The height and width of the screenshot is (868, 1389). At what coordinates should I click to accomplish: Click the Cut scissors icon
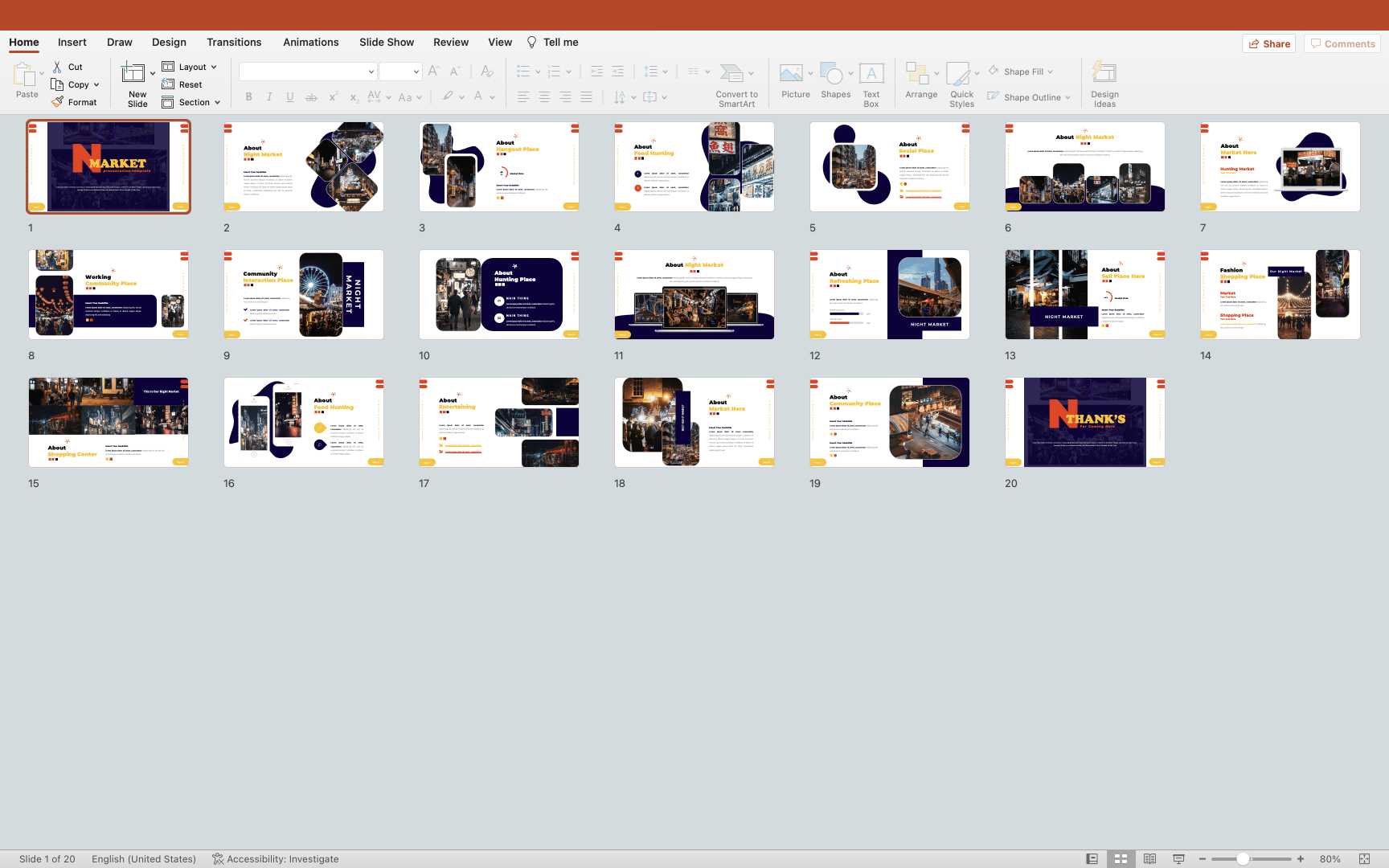(57, 67)
